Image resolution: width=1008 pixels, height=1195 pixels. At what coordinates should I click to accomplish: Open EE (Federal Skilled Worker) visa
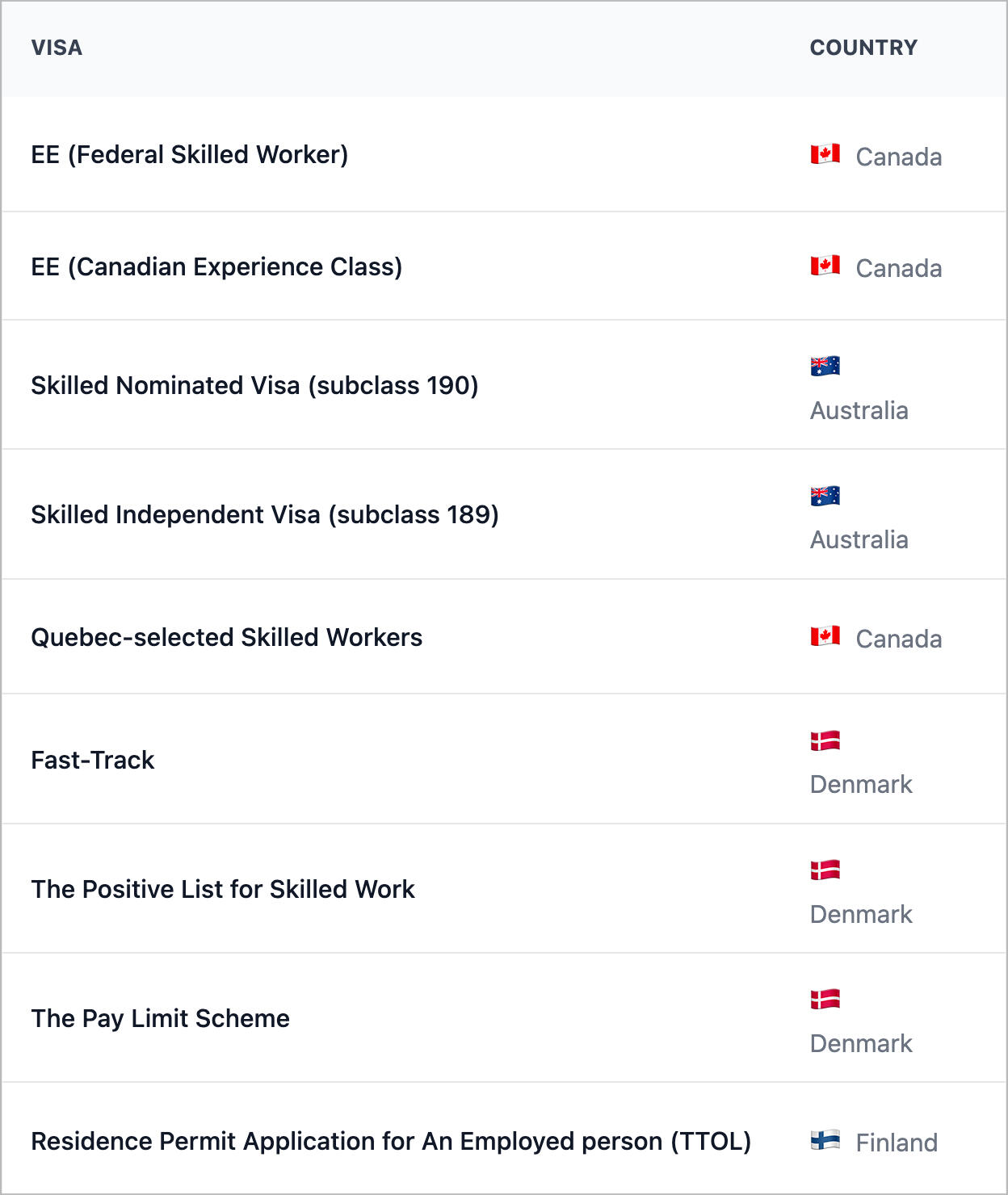(x=189, y=154)
